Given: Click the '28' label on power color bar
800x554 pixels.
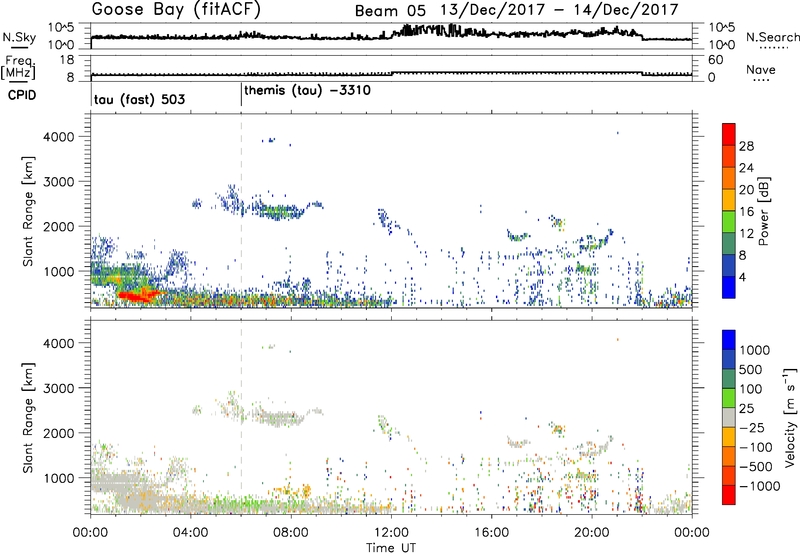Looking at the screenshot, I should pyautogui.click(x=746, y=146).
